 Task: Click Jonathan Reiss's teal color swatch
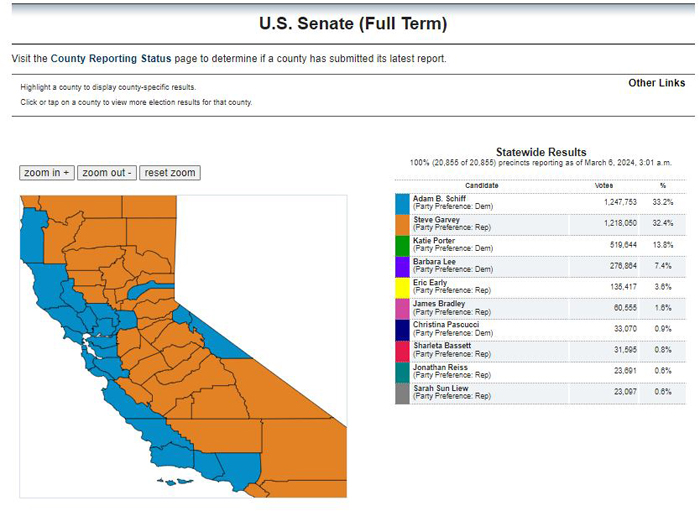coord(402,372)
